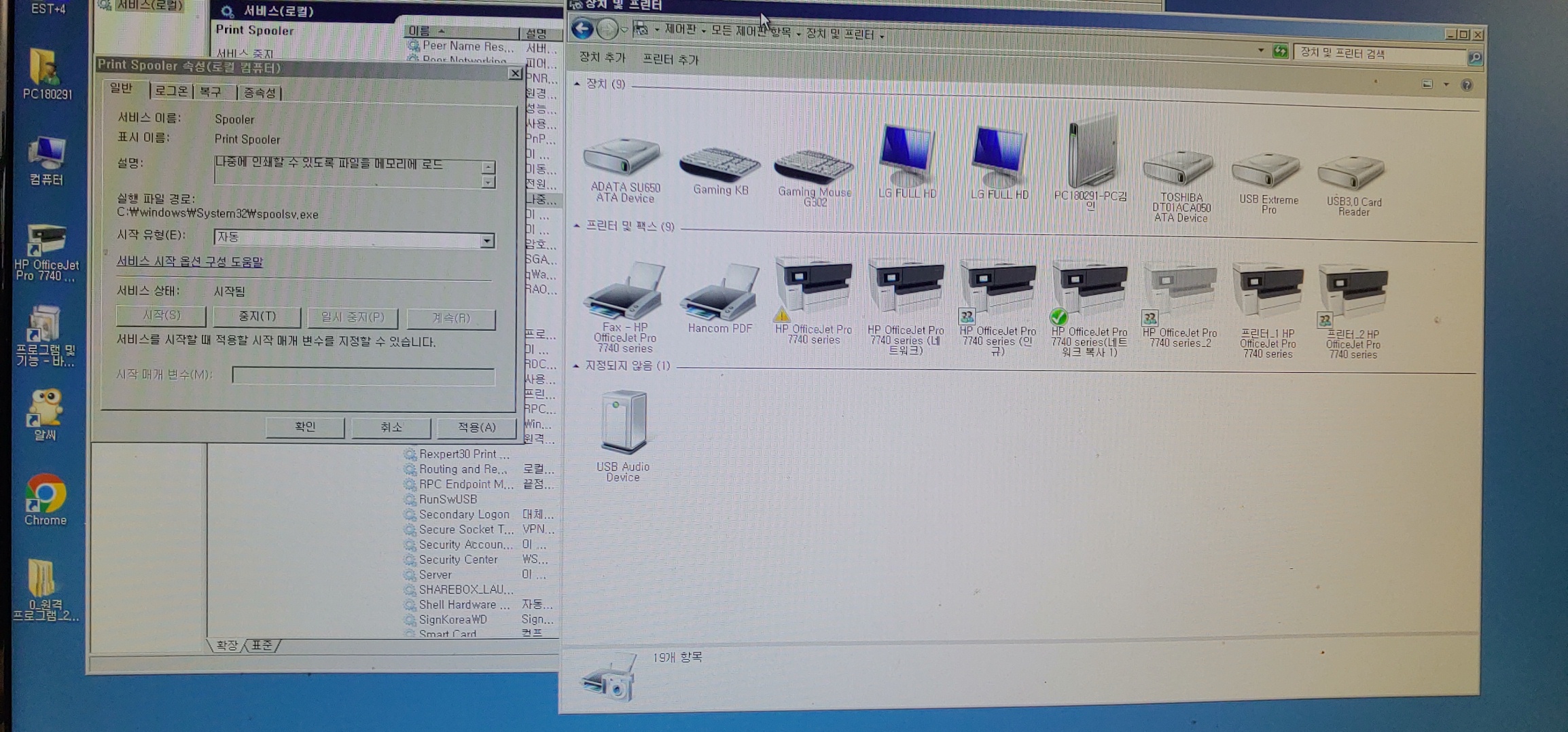
Task: Collapse the 지정되지 않음 group
Action: click(576, 366)
